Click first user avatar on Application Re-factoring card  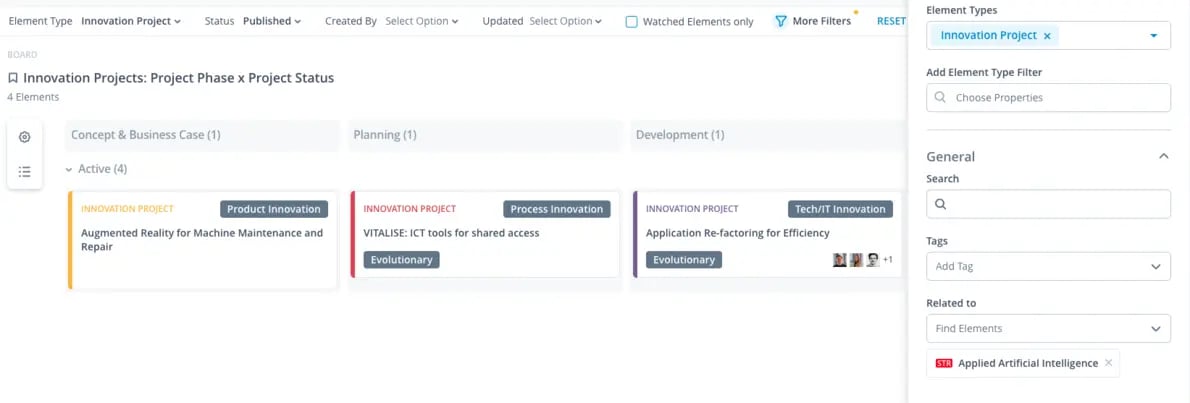tap(839, 260)
